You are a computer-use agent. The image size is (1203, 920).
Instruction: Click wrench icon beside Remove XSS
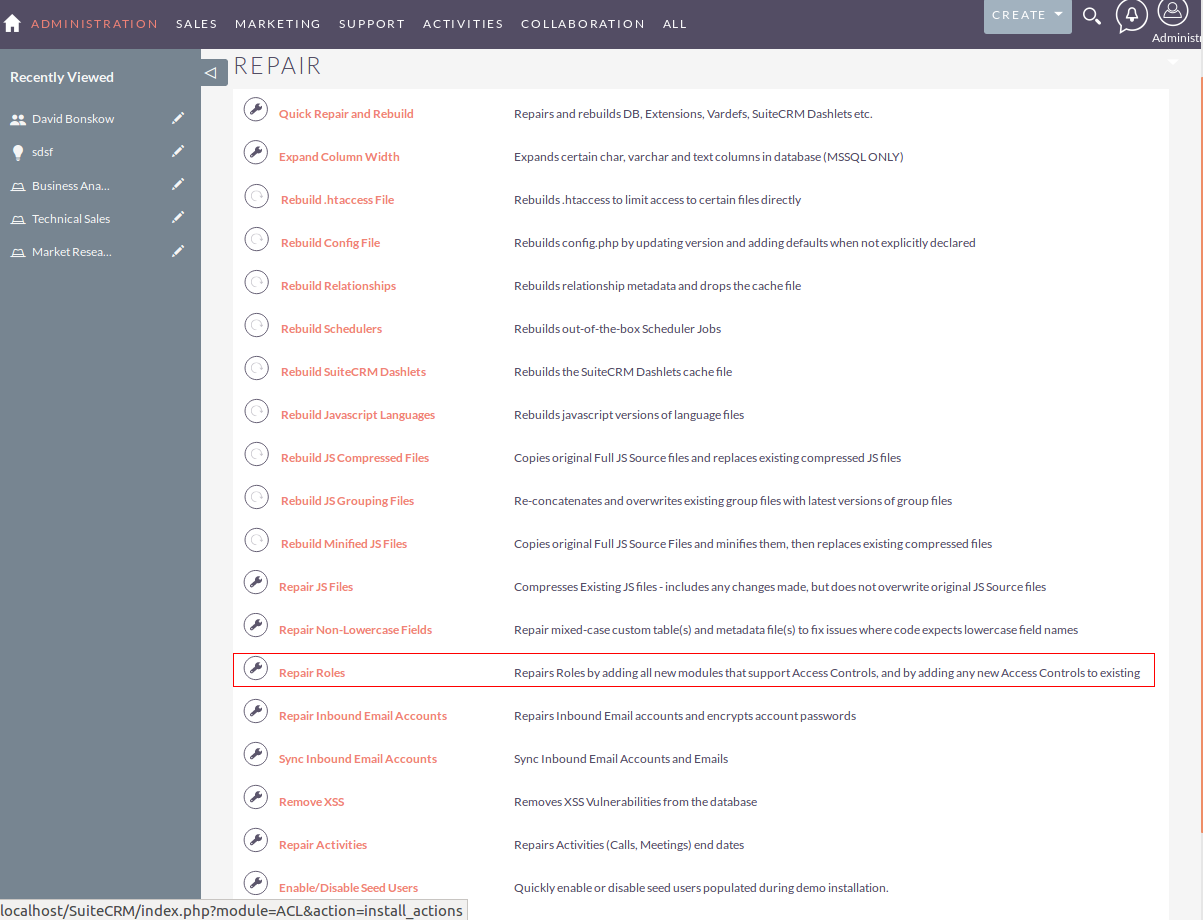pyautogui.click(x=256, y=798)
